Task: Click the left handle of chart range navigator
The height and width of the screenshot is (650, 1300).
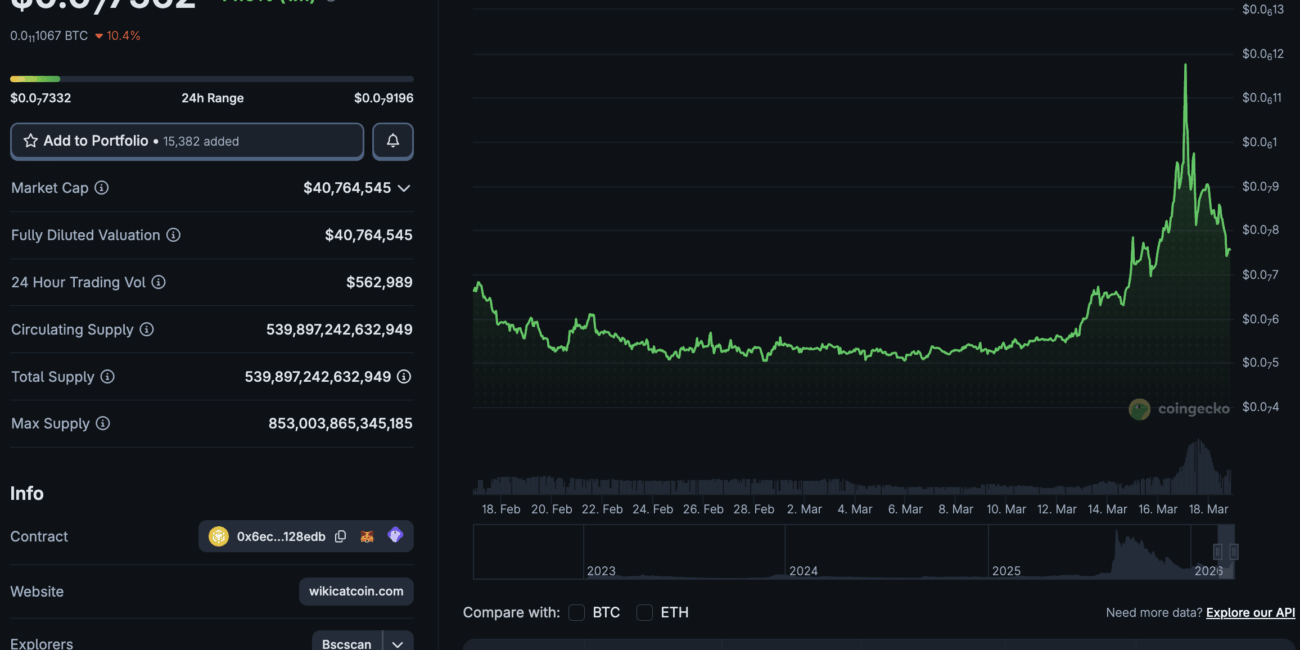Action: pyautogui.click(x=1218, y=552)
